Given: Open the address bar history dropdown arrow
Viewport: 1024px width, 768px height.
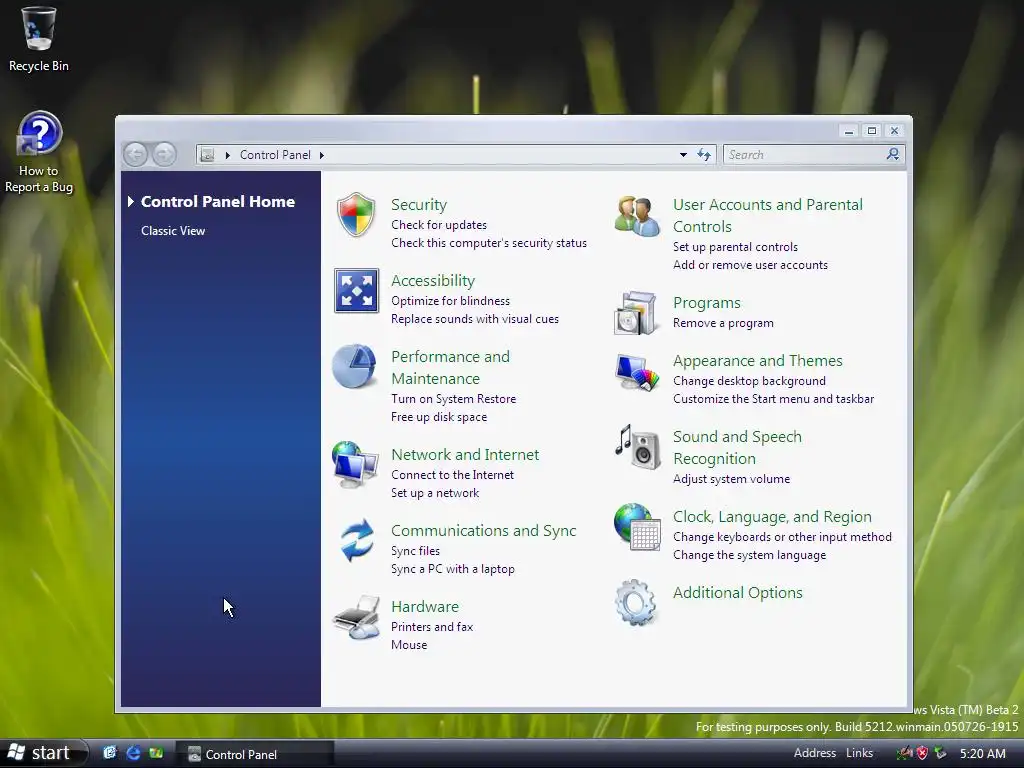Looking at the screenshot, I should 683,155.
